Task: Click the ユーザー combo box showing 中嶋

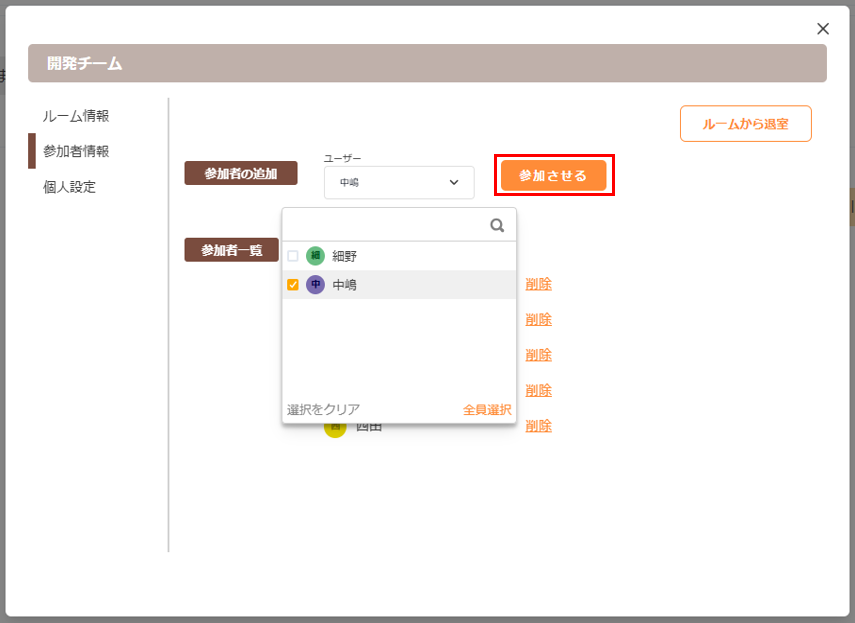Action: pos(390,183)
